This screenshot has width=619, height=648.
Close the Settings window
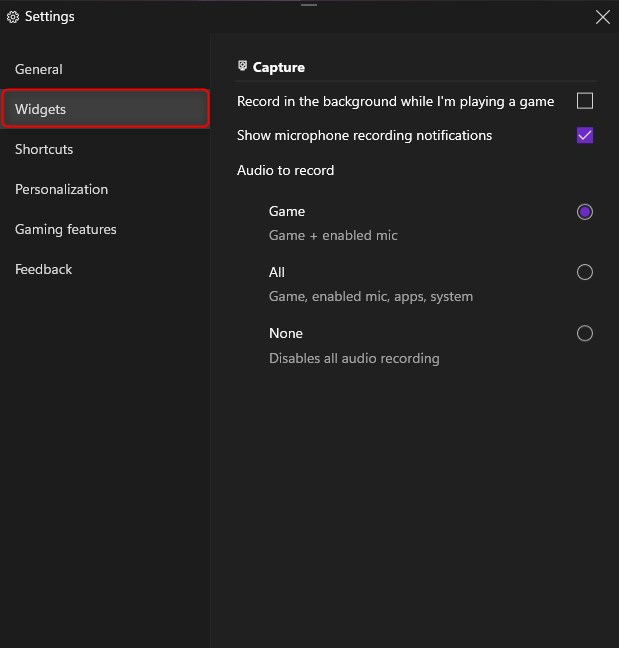pos(603,17)
